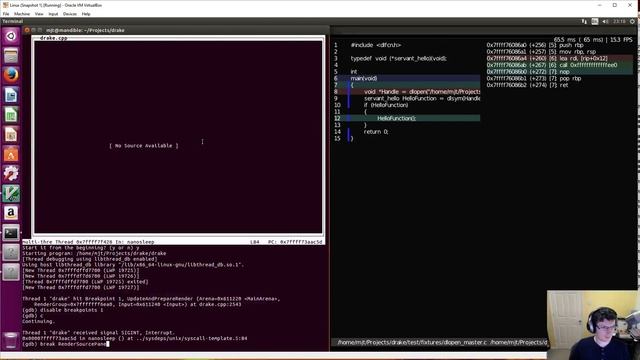Select the dlopen_master.c file path tab
640x360 pixels.
click(x=412, y=342)
